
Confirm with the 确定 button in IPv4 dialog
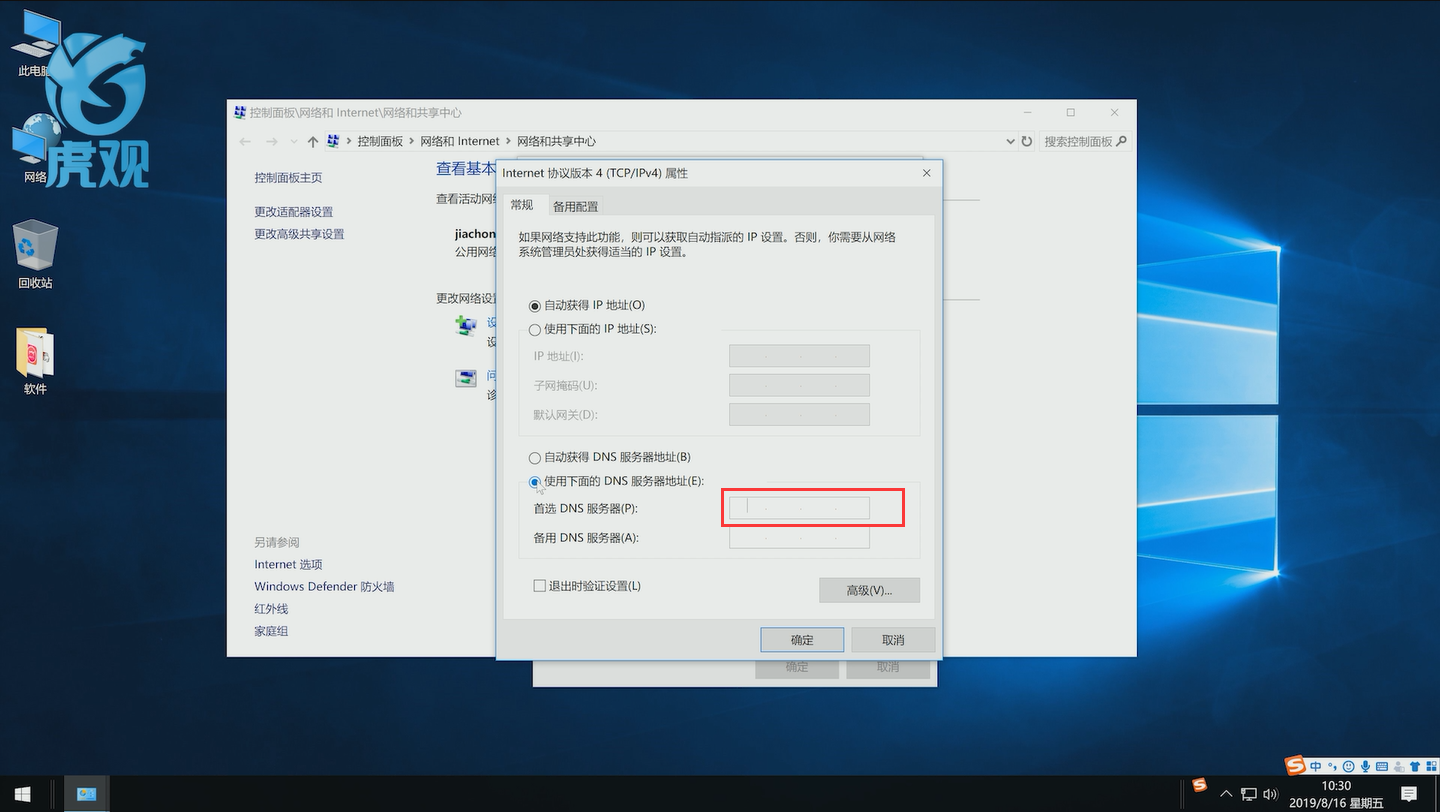click(802, 640)
